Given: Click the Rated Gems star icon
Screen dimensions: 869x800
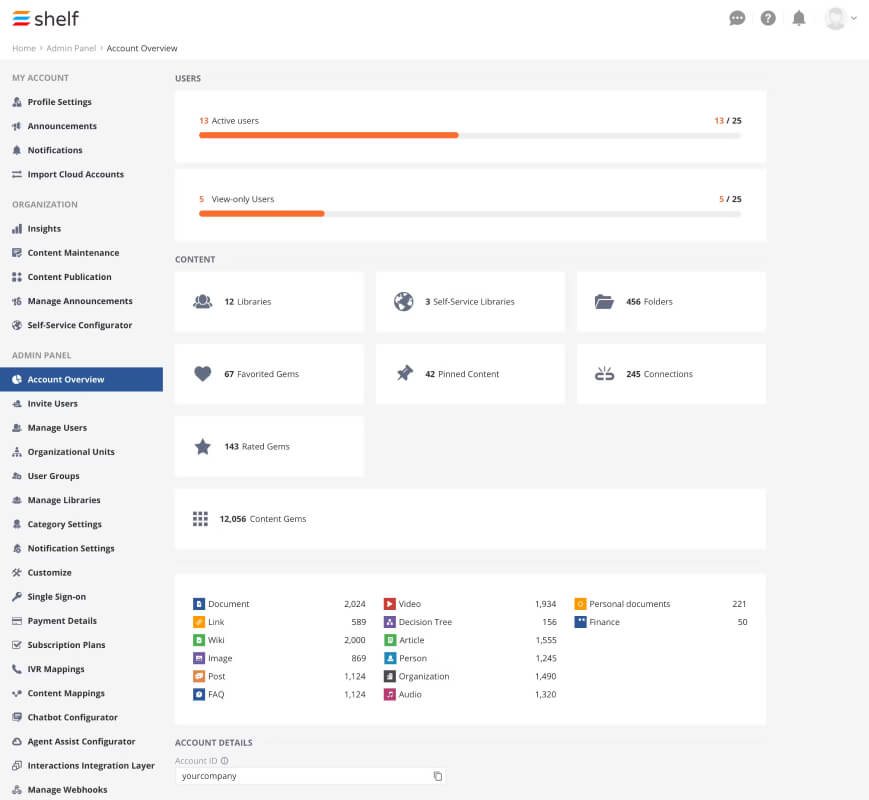Looking at the screenshot, I should [x=203, y=446].
